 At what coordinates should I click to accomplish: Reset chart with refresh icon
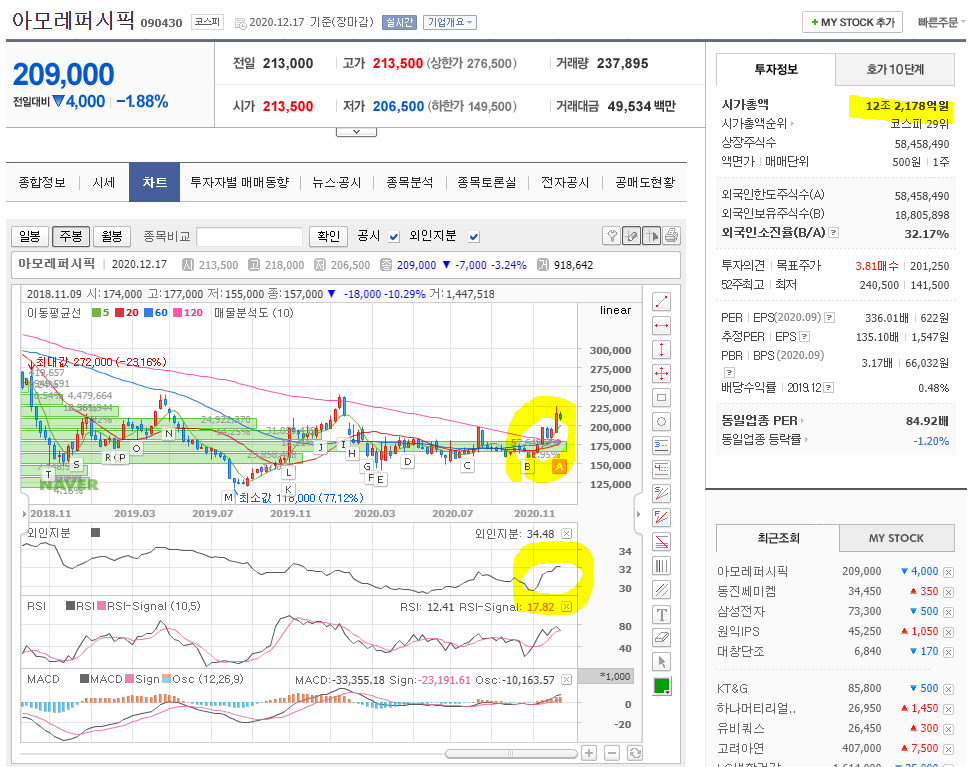tap(635, 753)
